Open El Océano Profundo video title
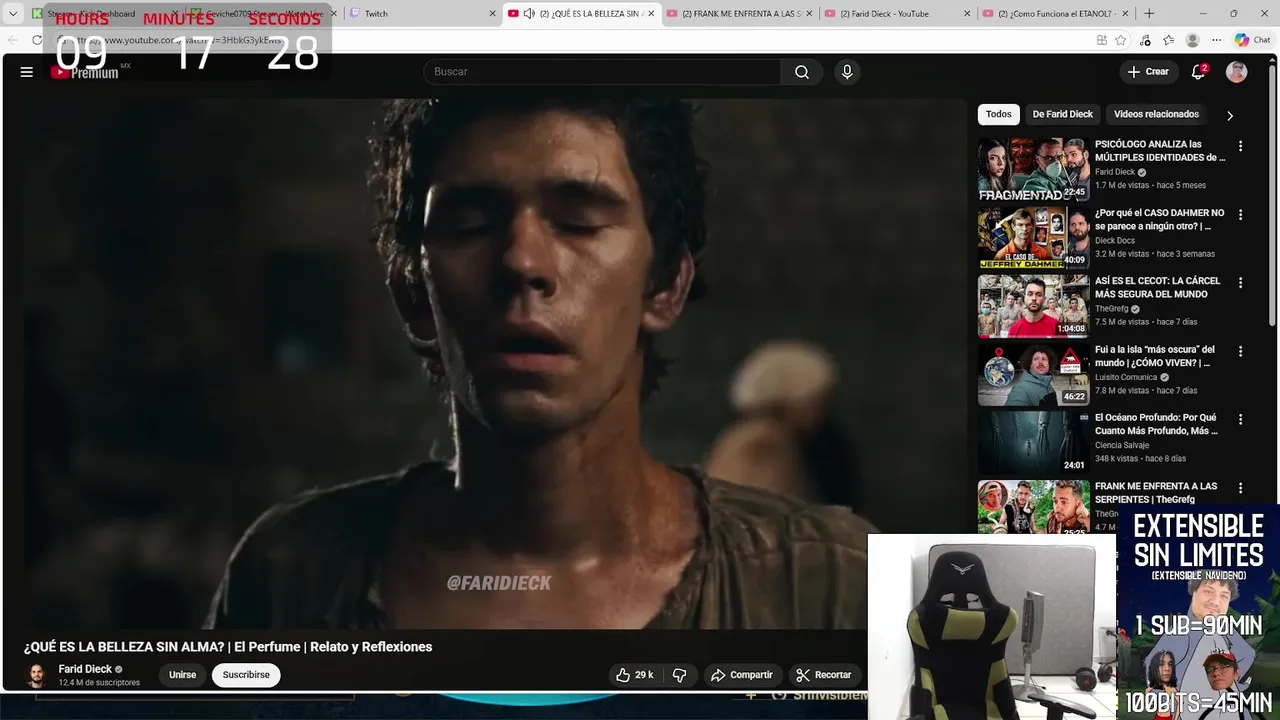Image resolution: width=1280 pixels, height=720 pixels. coord(1156,424)
